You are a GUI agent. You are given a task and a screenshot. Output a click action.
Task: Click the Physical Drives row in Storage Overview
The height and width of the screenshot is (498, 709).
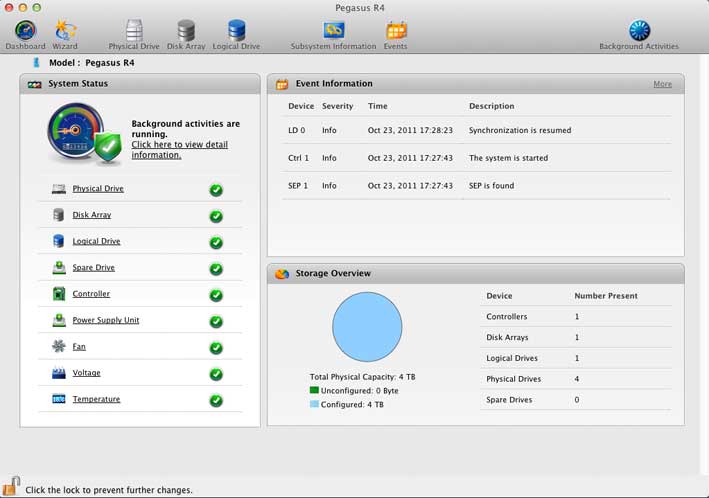point(576,379)
